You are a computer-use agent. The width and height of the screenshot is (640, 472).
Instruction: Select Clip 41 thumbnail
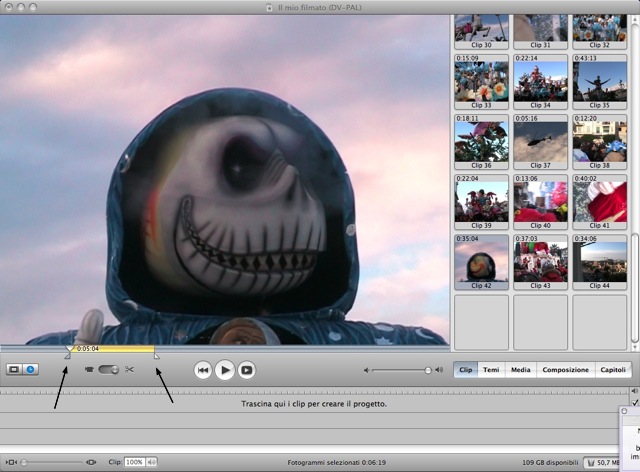pyautogui.click(x=600, y=202)
